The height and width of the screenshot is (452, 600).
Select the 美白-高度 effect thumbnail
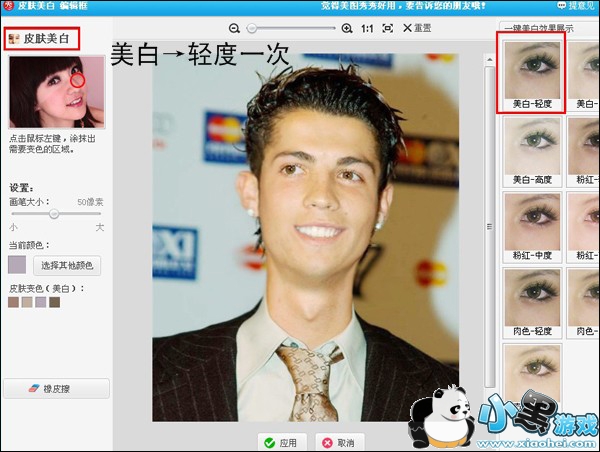532,151
